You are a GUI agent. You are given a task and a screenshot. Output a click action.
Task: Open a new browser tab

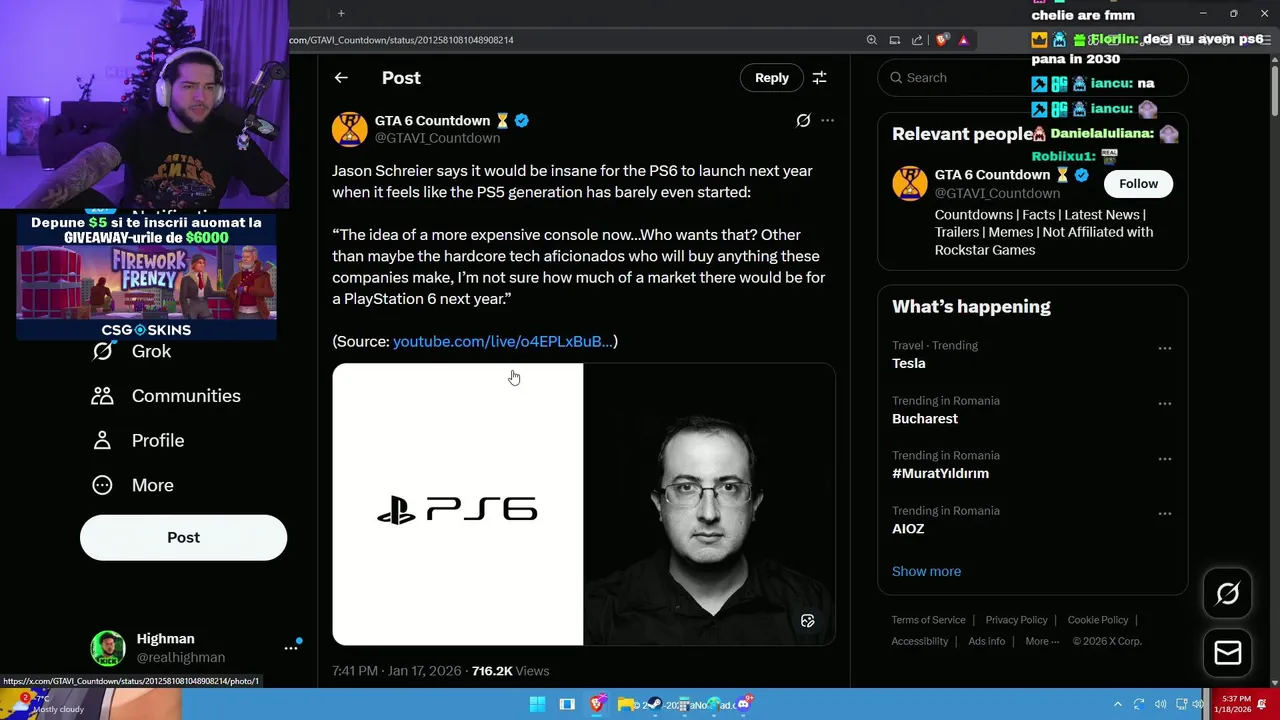[x=341, y=13]
